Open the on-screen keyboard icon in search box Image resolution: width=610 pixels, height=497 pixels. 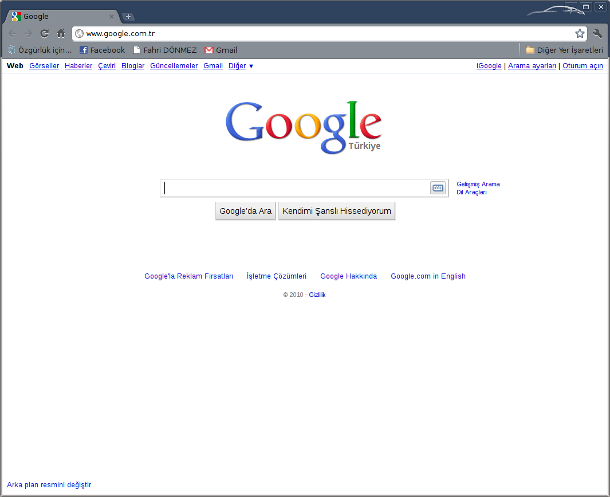pyautogui.click(x=437, y=188)
